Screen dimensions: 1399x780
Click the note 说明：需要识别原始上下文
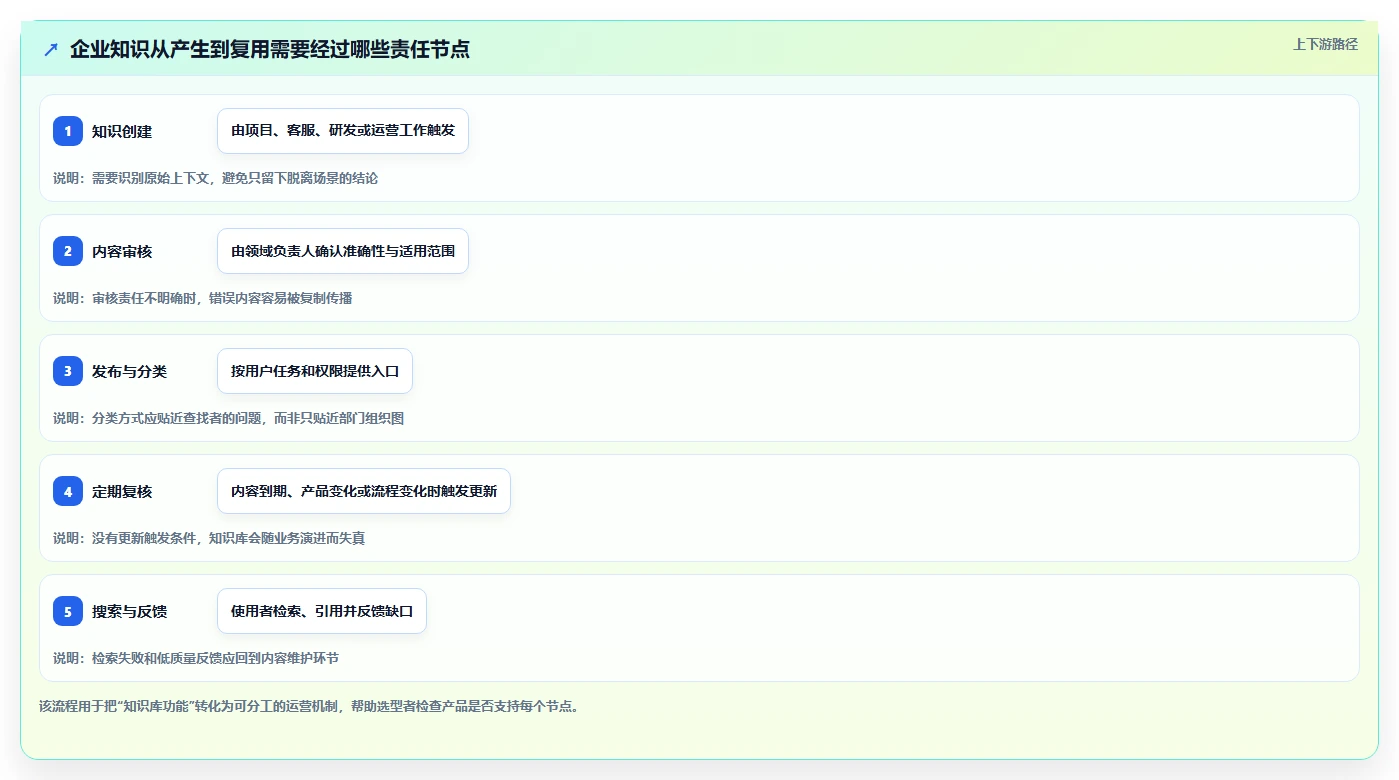coord(215,178)
